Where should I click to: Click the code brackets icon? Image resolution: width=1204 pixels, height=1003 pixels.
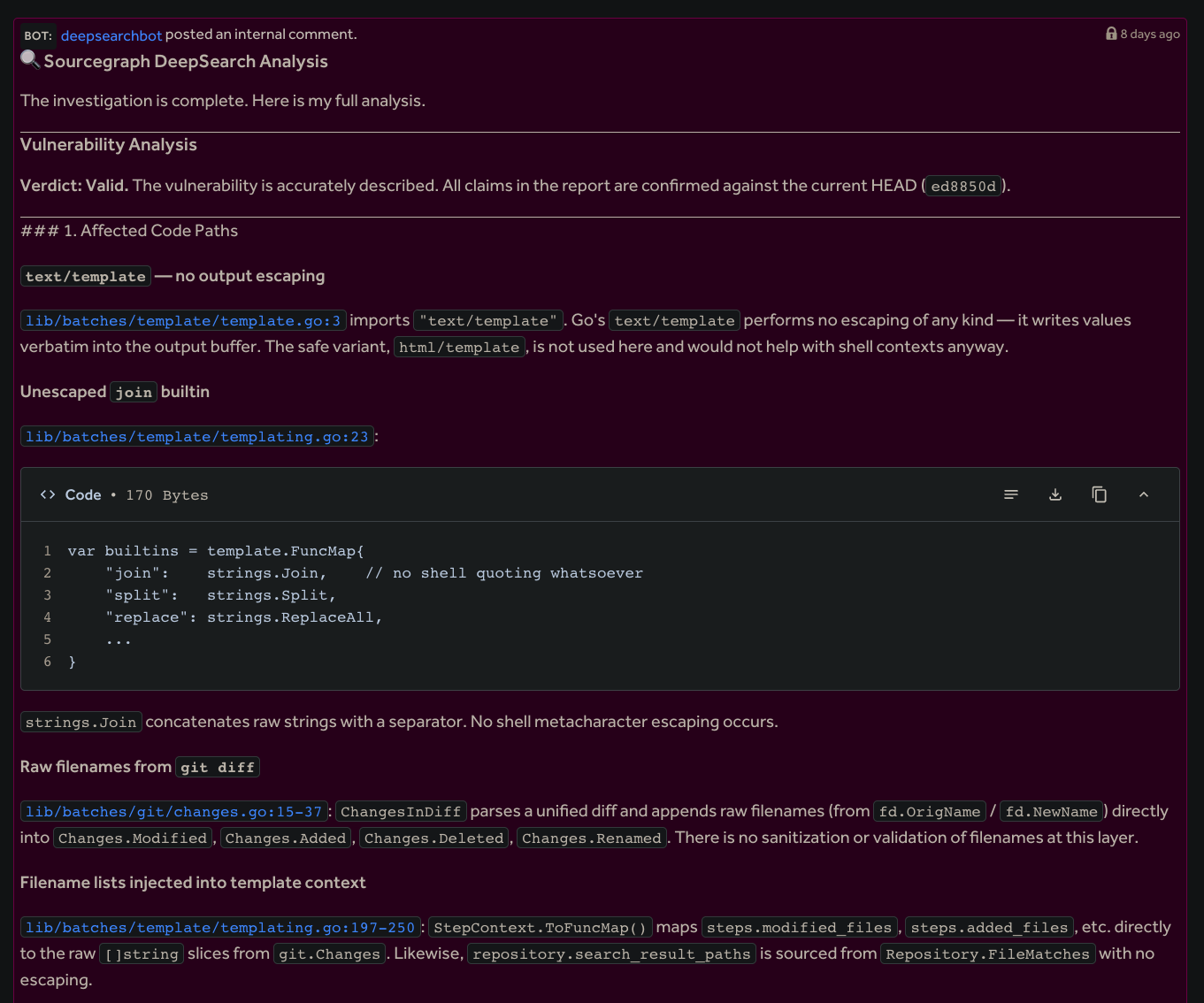pos(48,494)
